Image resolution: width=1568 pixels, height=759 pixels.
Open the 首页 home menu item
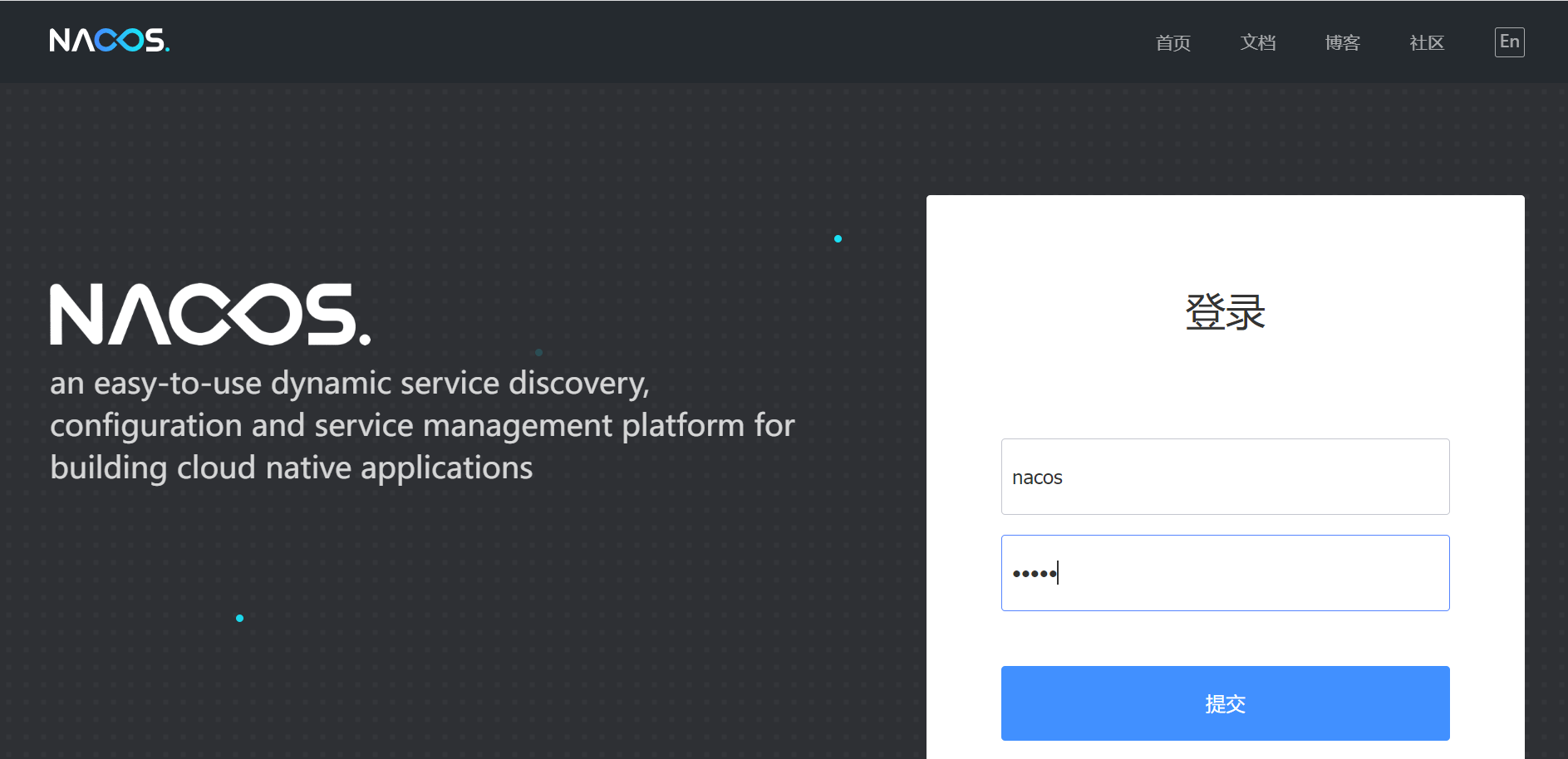point(1172,42)
